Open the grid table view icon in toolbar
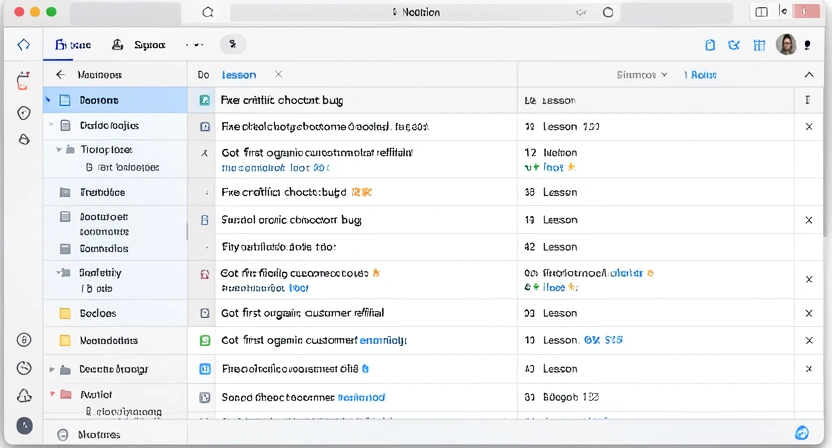The height and width of the screenshot is (448, 832). point(759,45)
